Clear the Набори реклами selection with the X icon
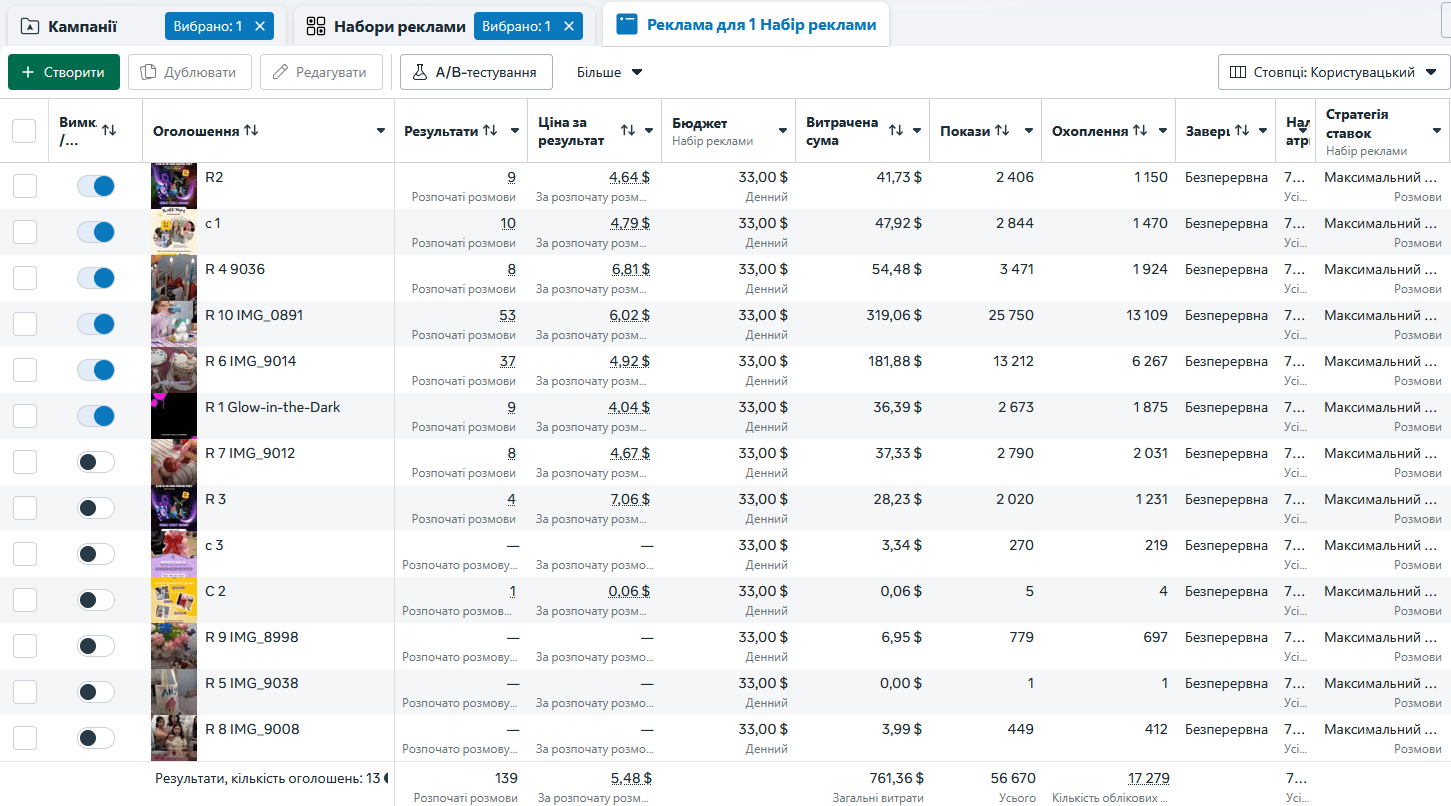Viewport: 1451px width, 806px height. pyautogui.click(x=569, y=26)
